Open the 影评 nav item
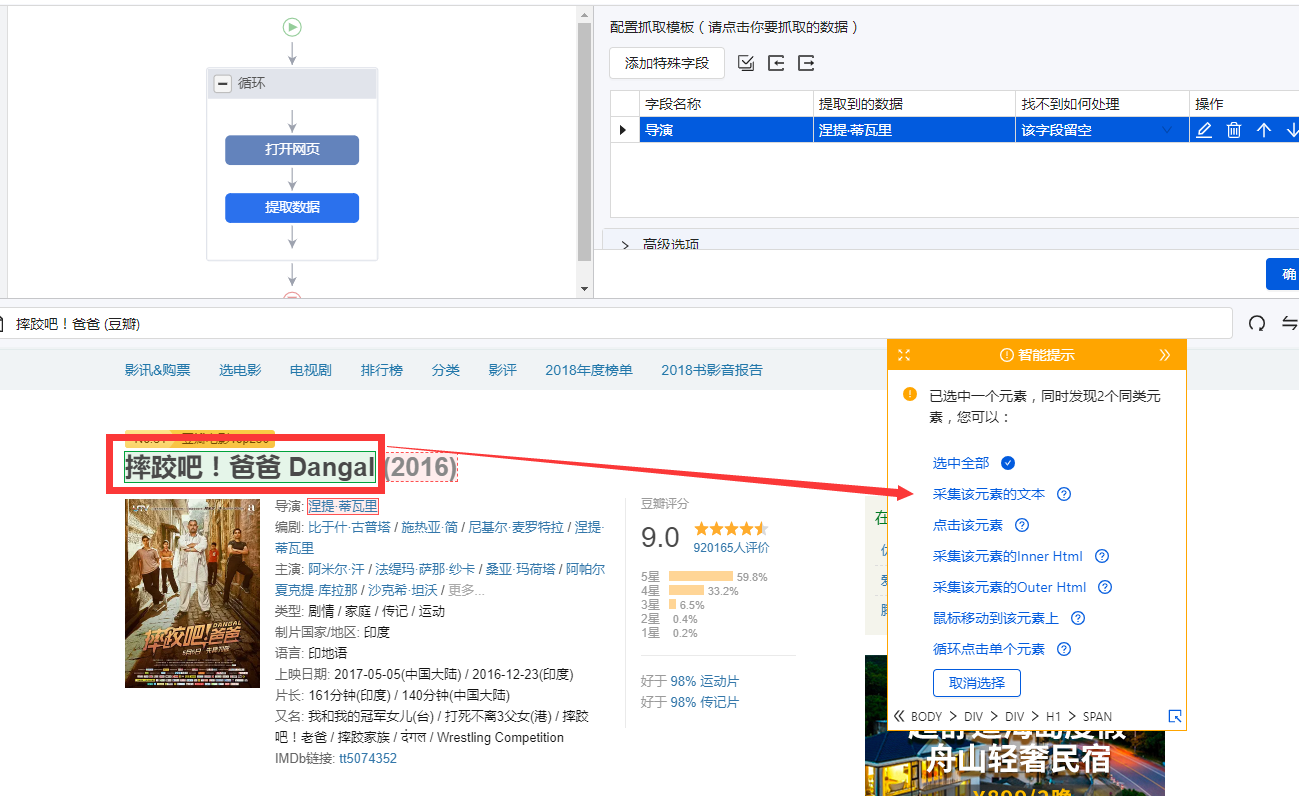 [503, 370]
